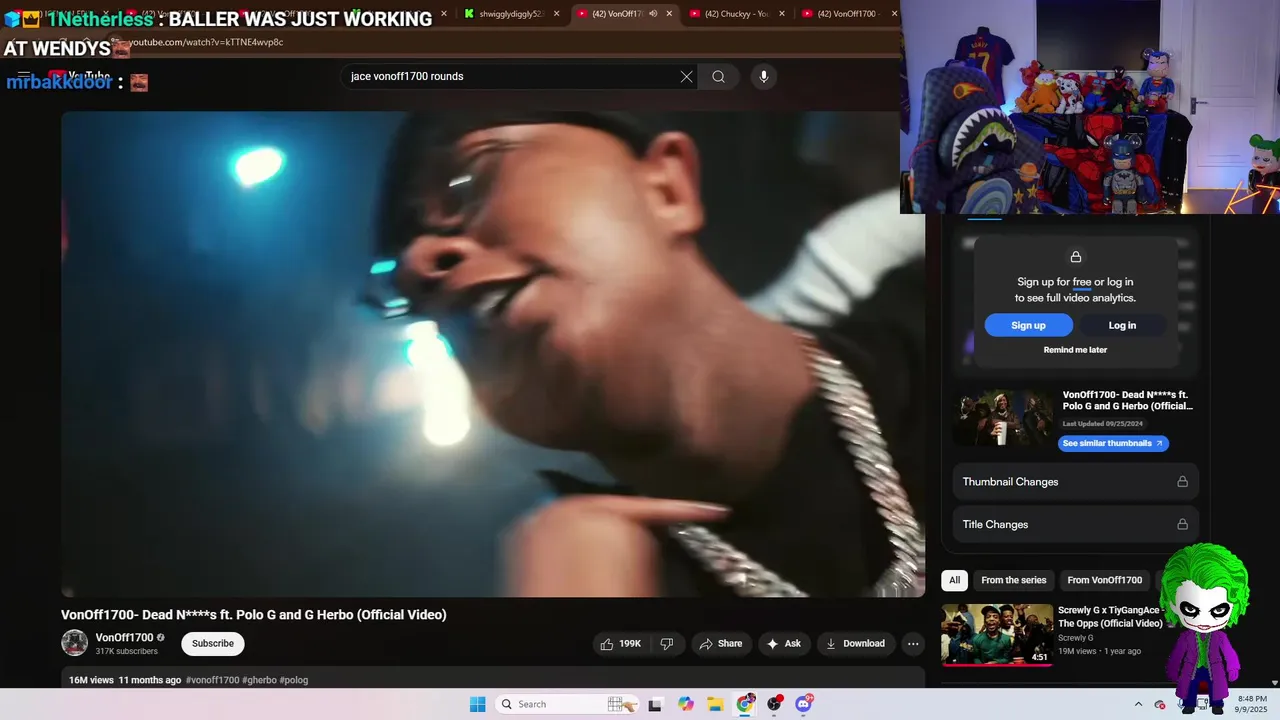Click the 317K subscribers text

[x=127, y=651]
